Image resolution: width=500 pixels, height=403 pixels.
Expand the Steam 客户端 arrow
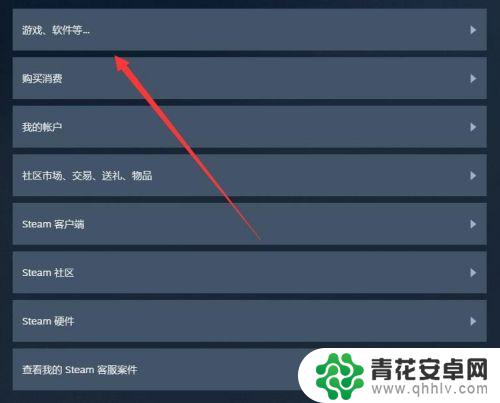(x=473, y=224)
